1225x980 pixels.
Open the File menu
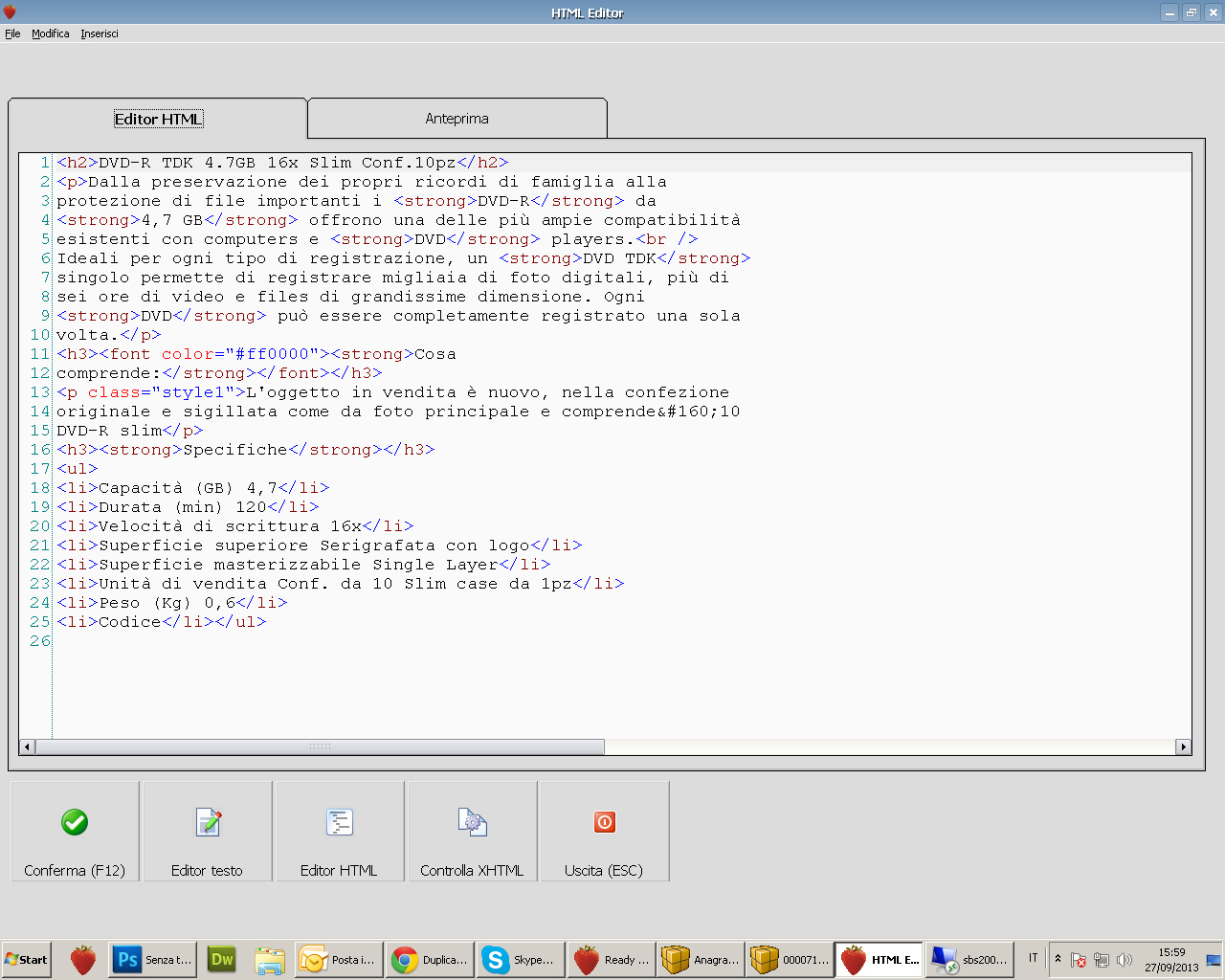tap(12, 33)
